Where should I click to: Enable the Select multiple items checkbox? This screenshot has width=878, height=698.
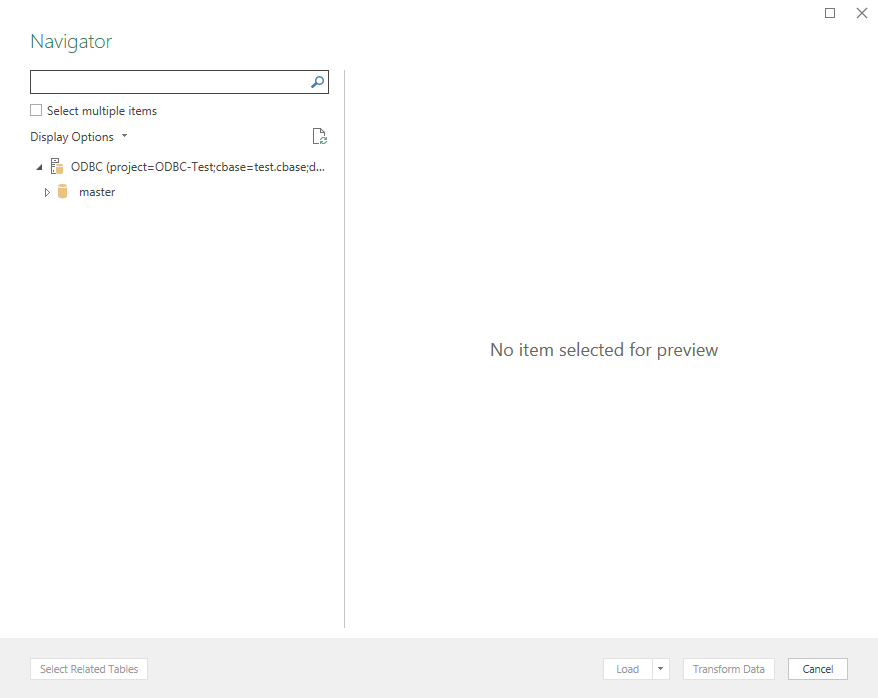36,111
